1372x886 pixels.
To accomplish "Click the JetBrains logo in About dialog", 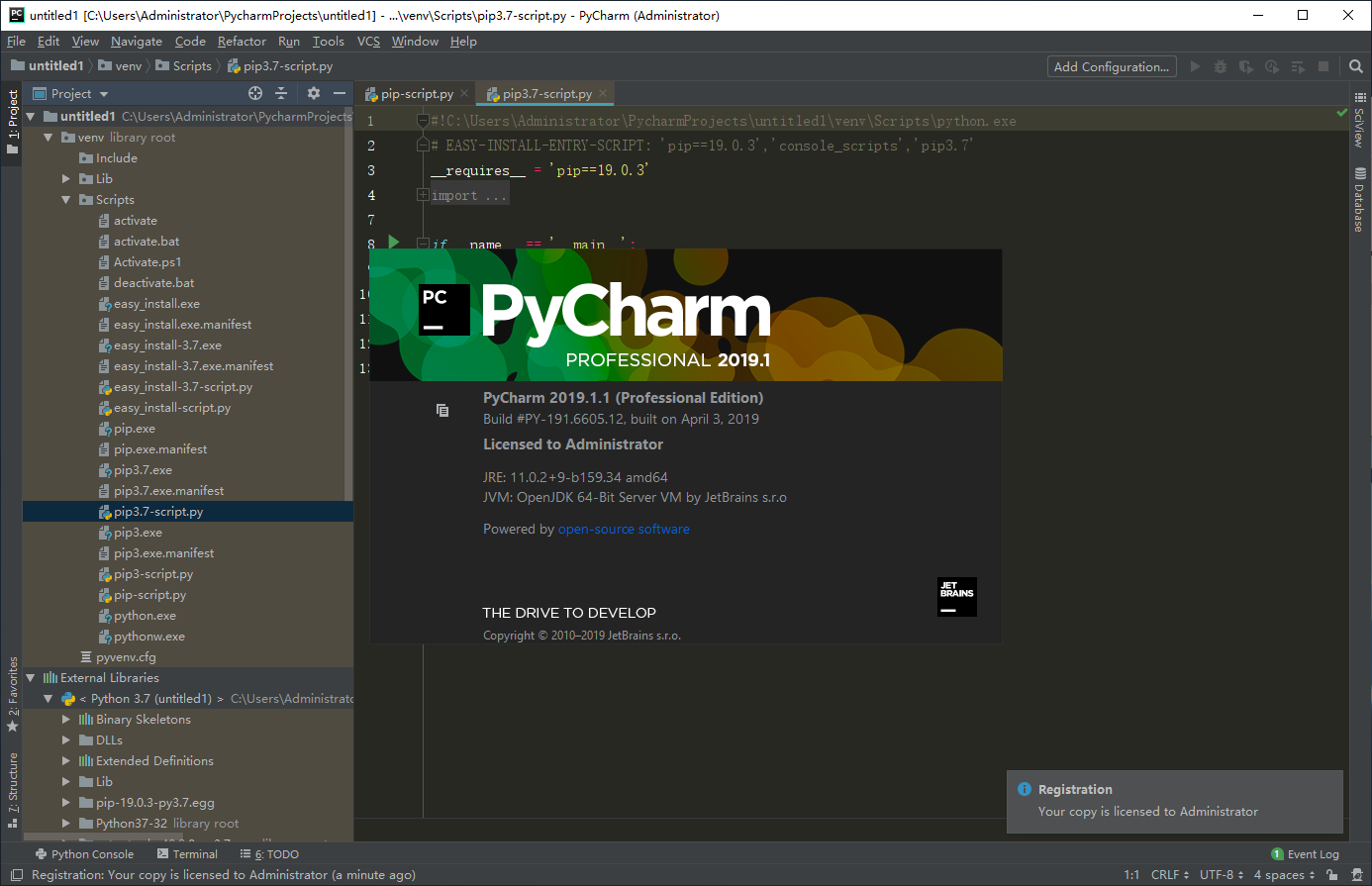I will pyautogui.click(x=956, y=597).
